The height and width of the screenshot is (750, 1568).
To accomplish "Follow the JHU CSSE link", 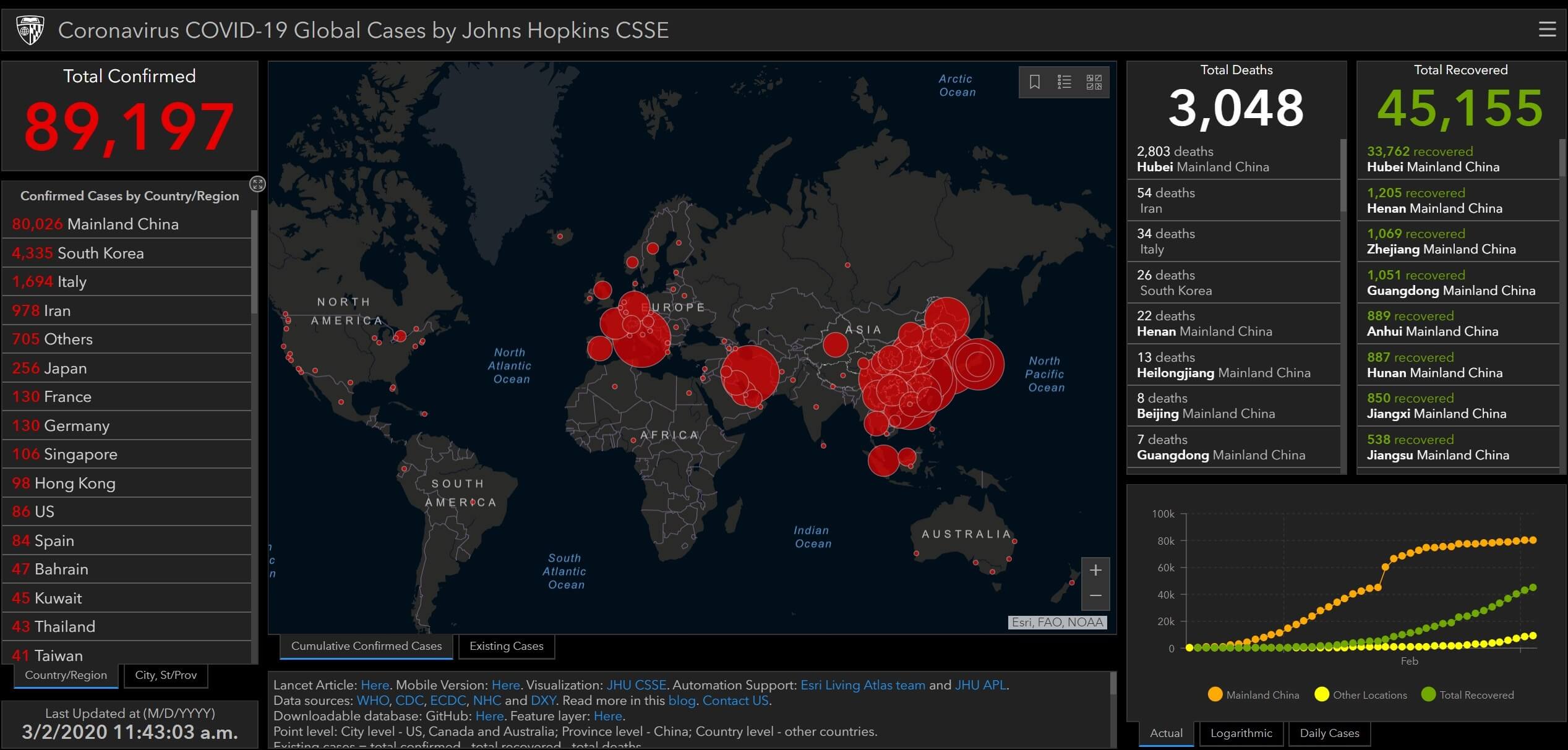I will point(636,685).
